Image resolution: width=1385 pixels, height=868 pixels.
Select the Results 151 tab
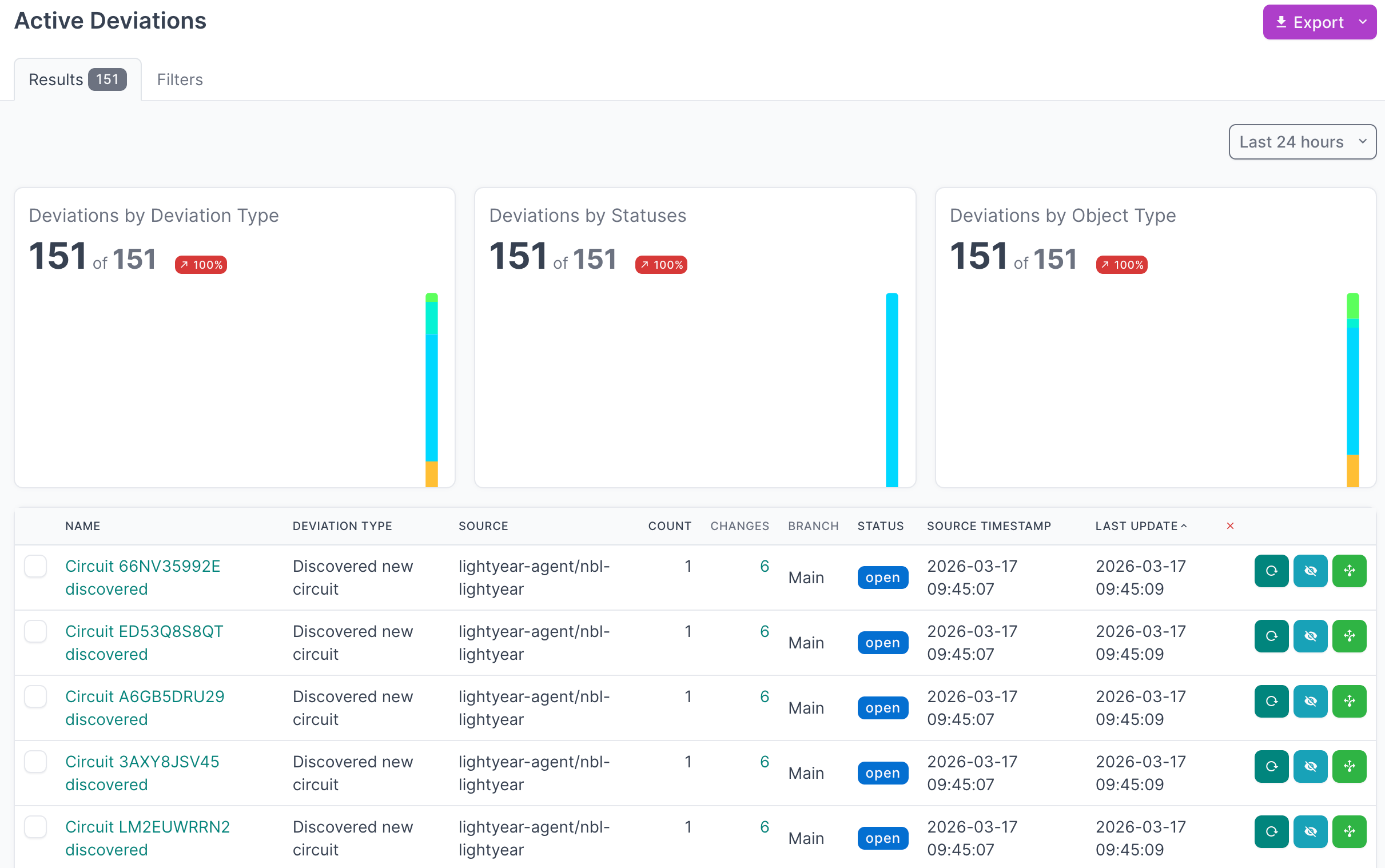tap(77, 79)
